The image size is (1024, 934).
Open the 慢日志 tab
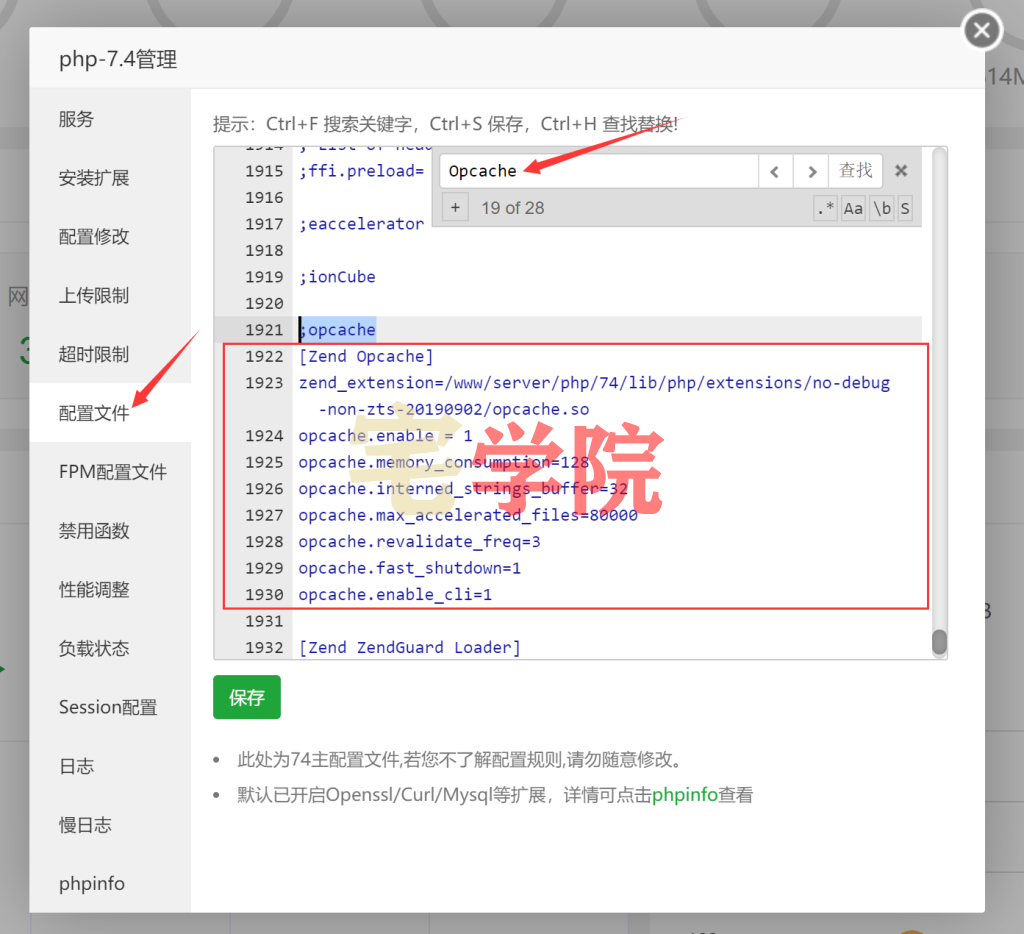click(x=110, y=824)
